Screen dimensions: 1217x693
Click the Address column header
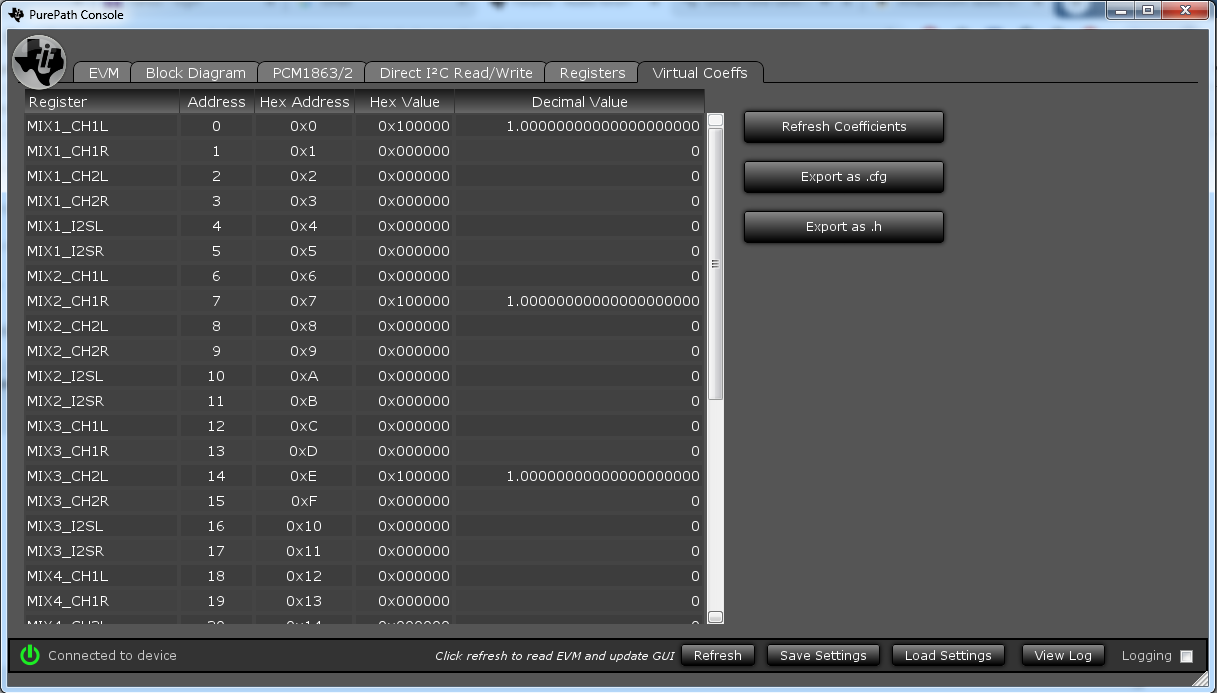coord(216,102)
